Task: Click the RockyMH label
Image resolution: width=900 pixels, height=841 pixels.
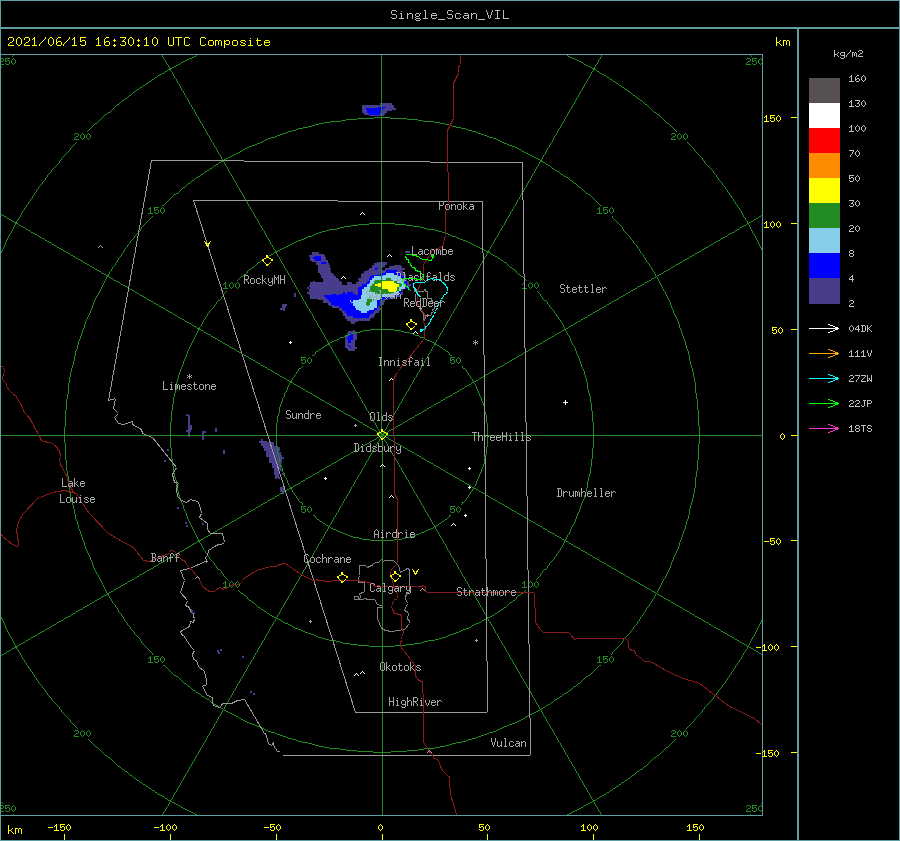Action: (264, 280)
